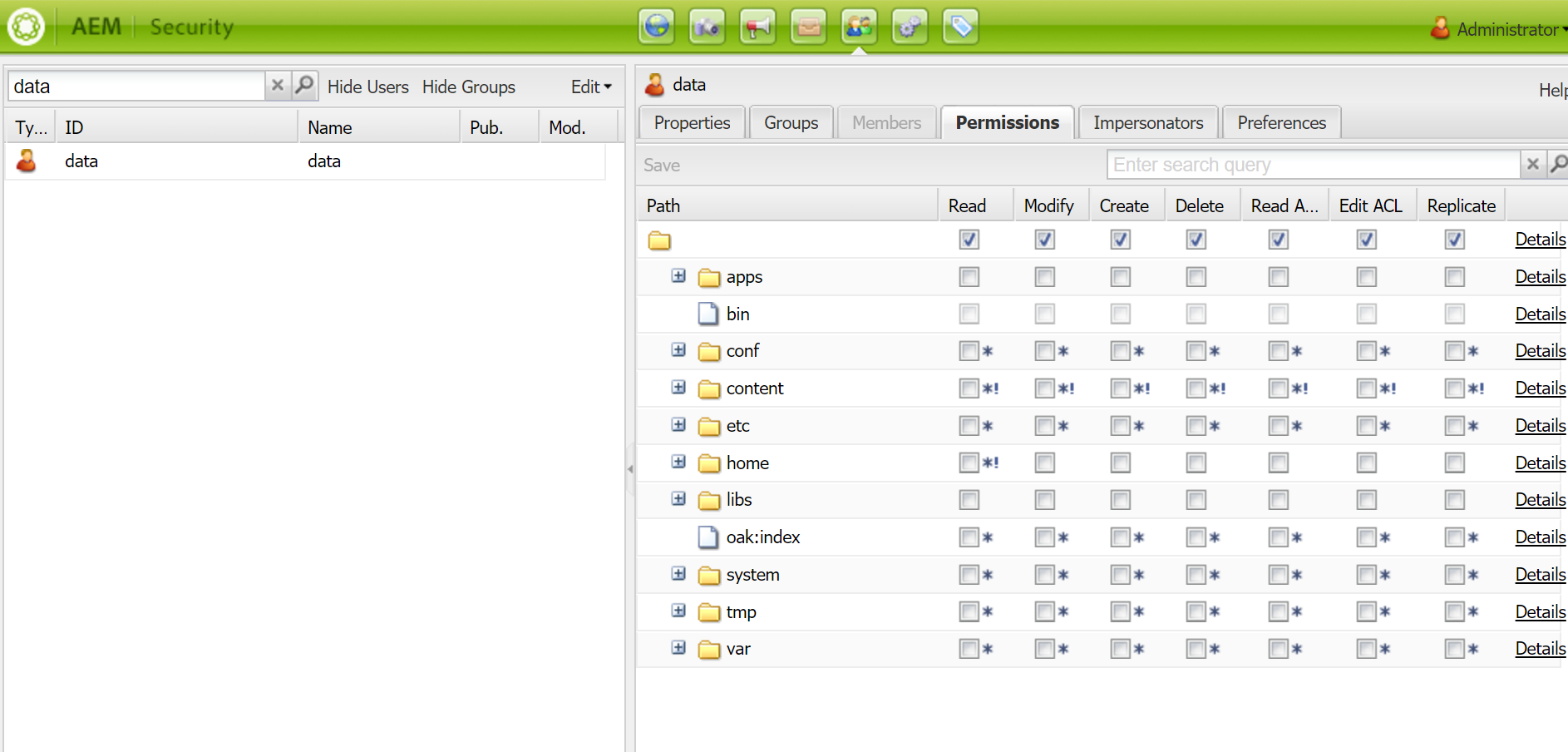Click Details link for the libs row

[1540, 500]
